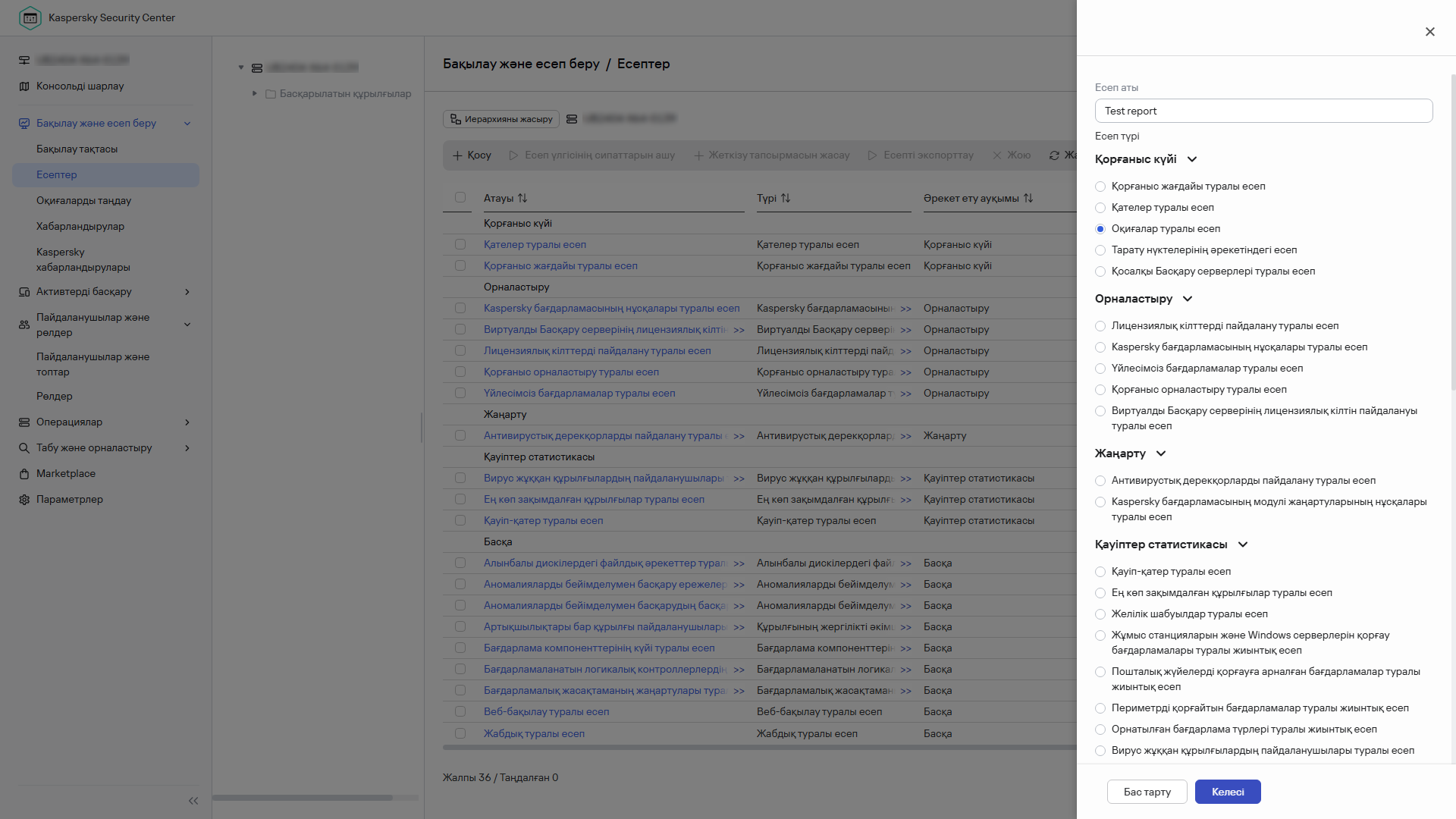The image size is (1456, 819).
Task: Click the sidebar collapse double-arrow icon
Action: (x=193, y=801)
